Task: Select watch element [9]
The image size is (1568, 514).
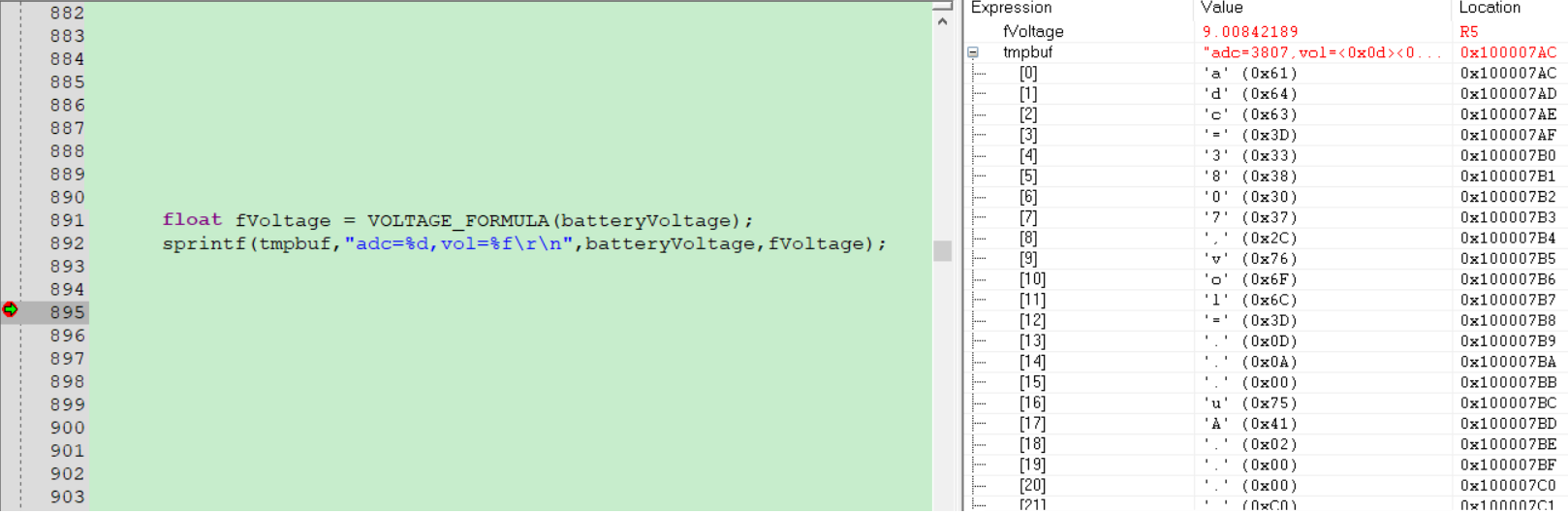Action: (x=1028, y=258)
